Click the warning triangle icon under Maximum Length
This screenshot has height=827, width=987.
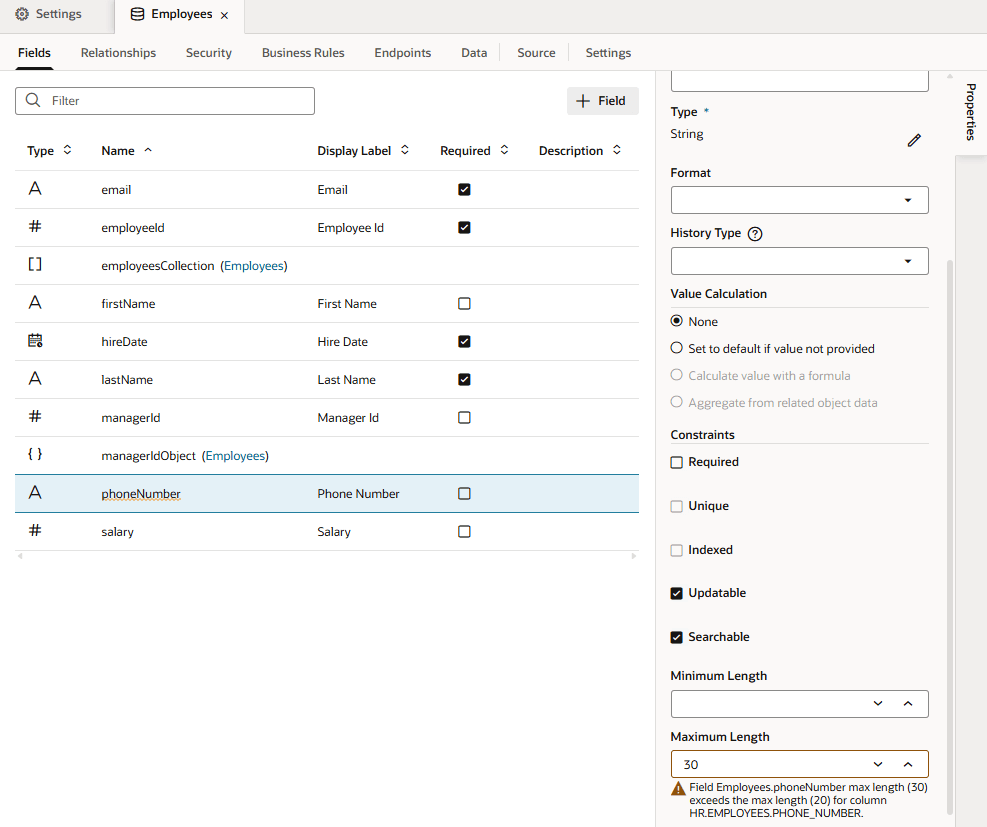coord(678,788)
